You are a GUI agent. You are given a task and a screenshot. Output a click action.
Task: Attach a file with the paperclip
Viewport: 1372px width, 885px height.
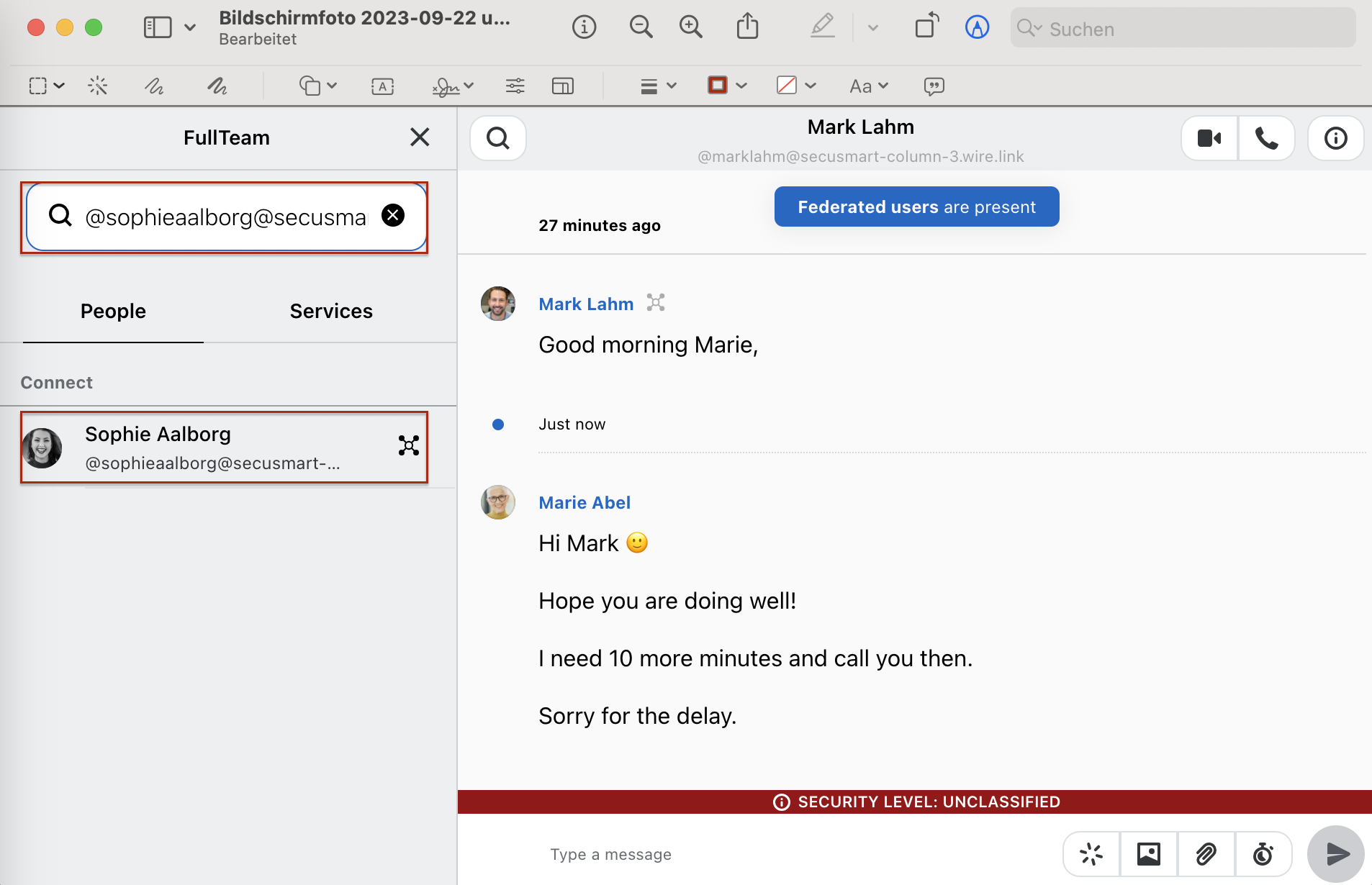1206,854
